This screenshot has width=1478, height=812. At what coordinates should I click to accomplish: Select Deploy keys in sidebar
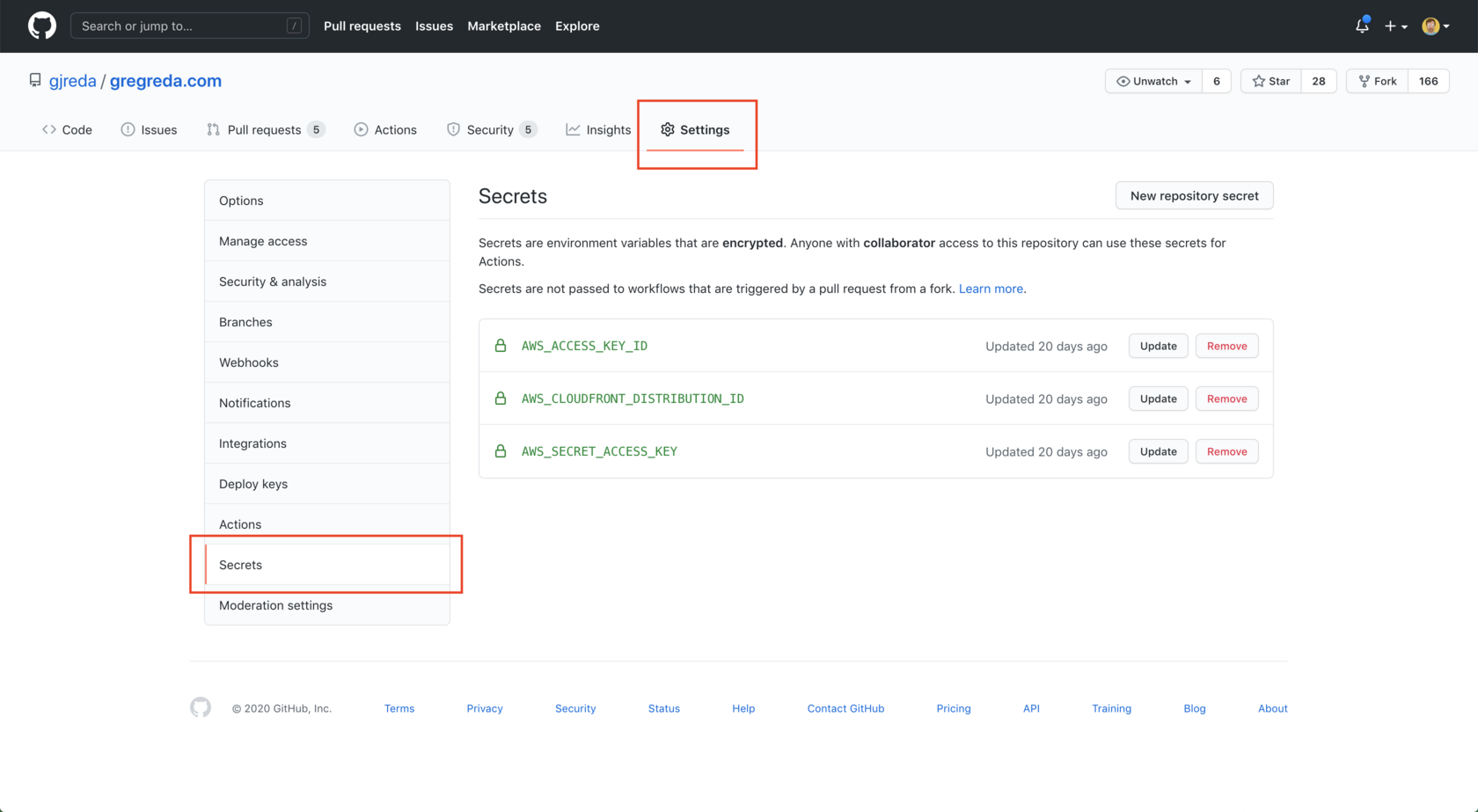tap(327, 484)
